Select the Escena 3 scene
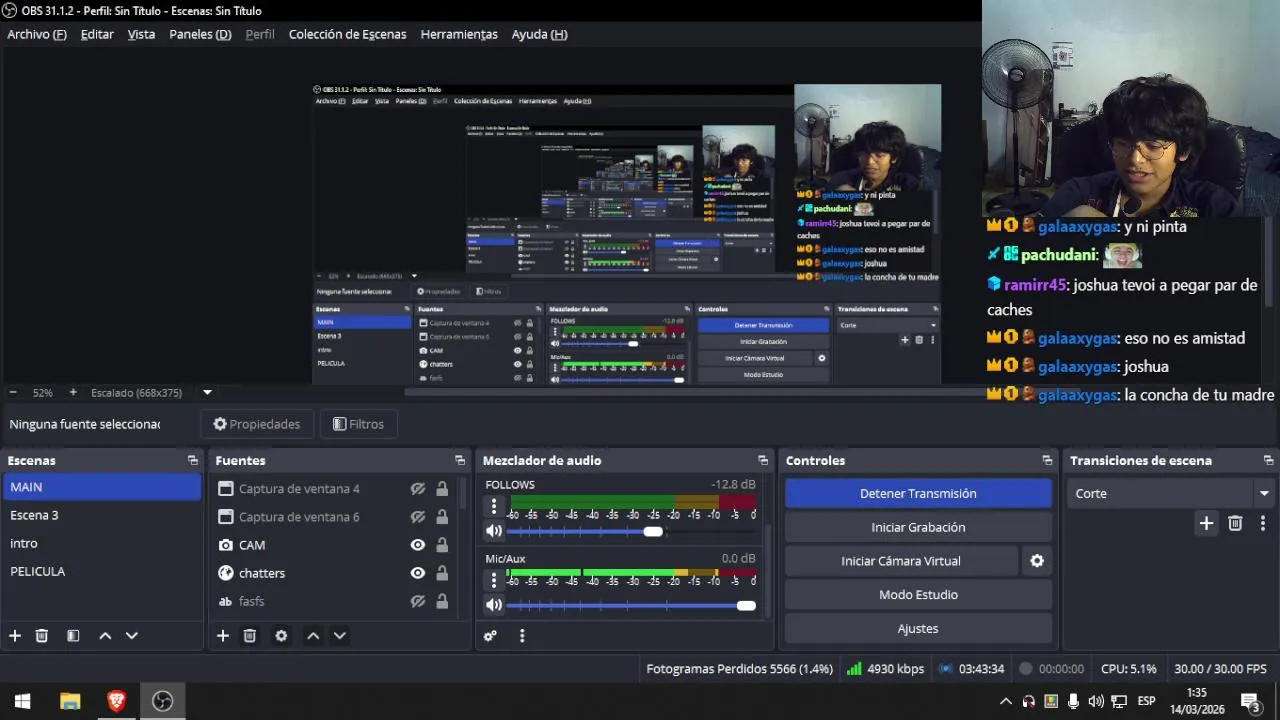Viewport: 1280px width, 720px height. point(101,515)
